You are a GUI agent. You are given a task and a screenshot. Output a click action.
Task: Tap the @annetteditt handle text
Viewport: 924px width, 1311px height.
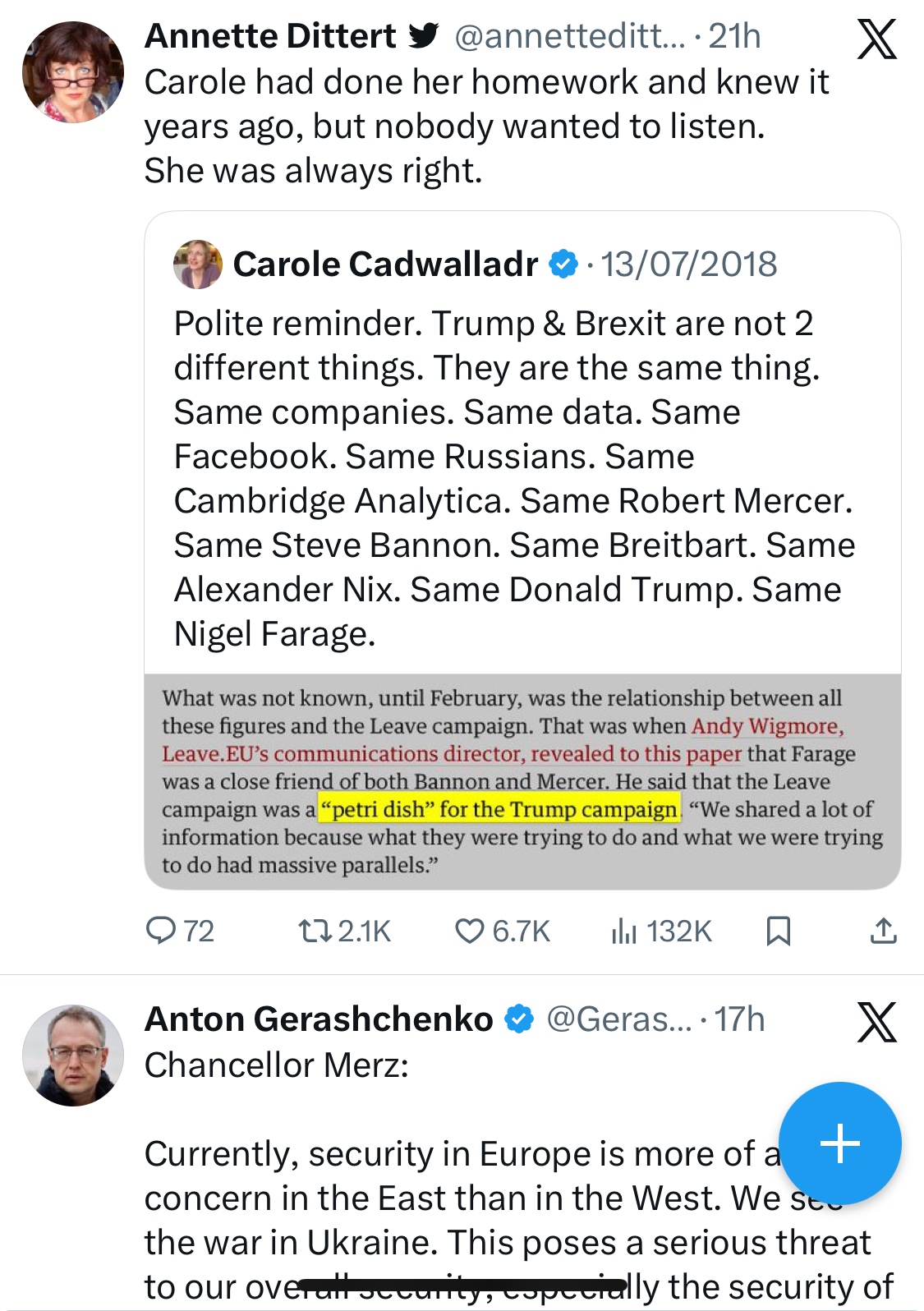coord(569,36)
